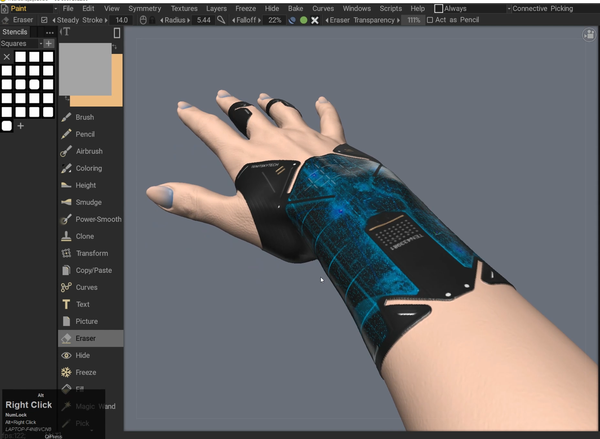Screen dimensions: 600x439
Task: Switch to the Freeze tool
Action: coord(86,372)
